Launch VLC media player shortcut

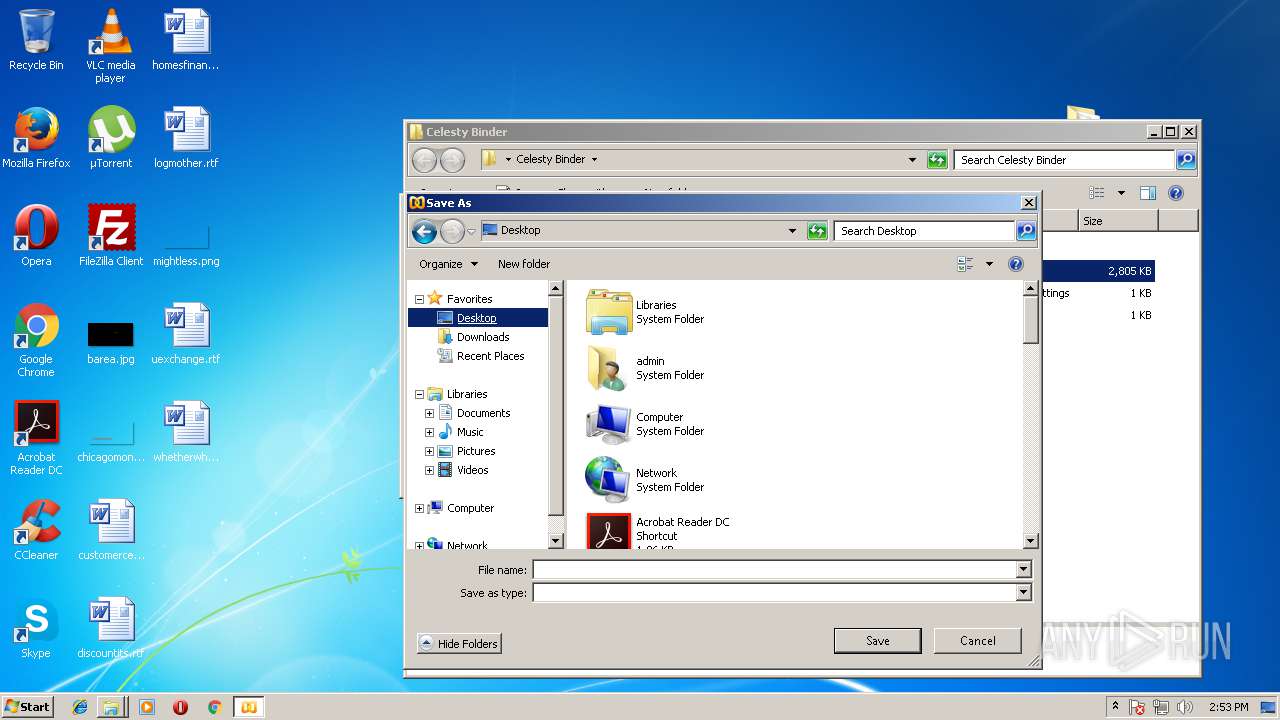pyautogui.click(x=110, y=46)
